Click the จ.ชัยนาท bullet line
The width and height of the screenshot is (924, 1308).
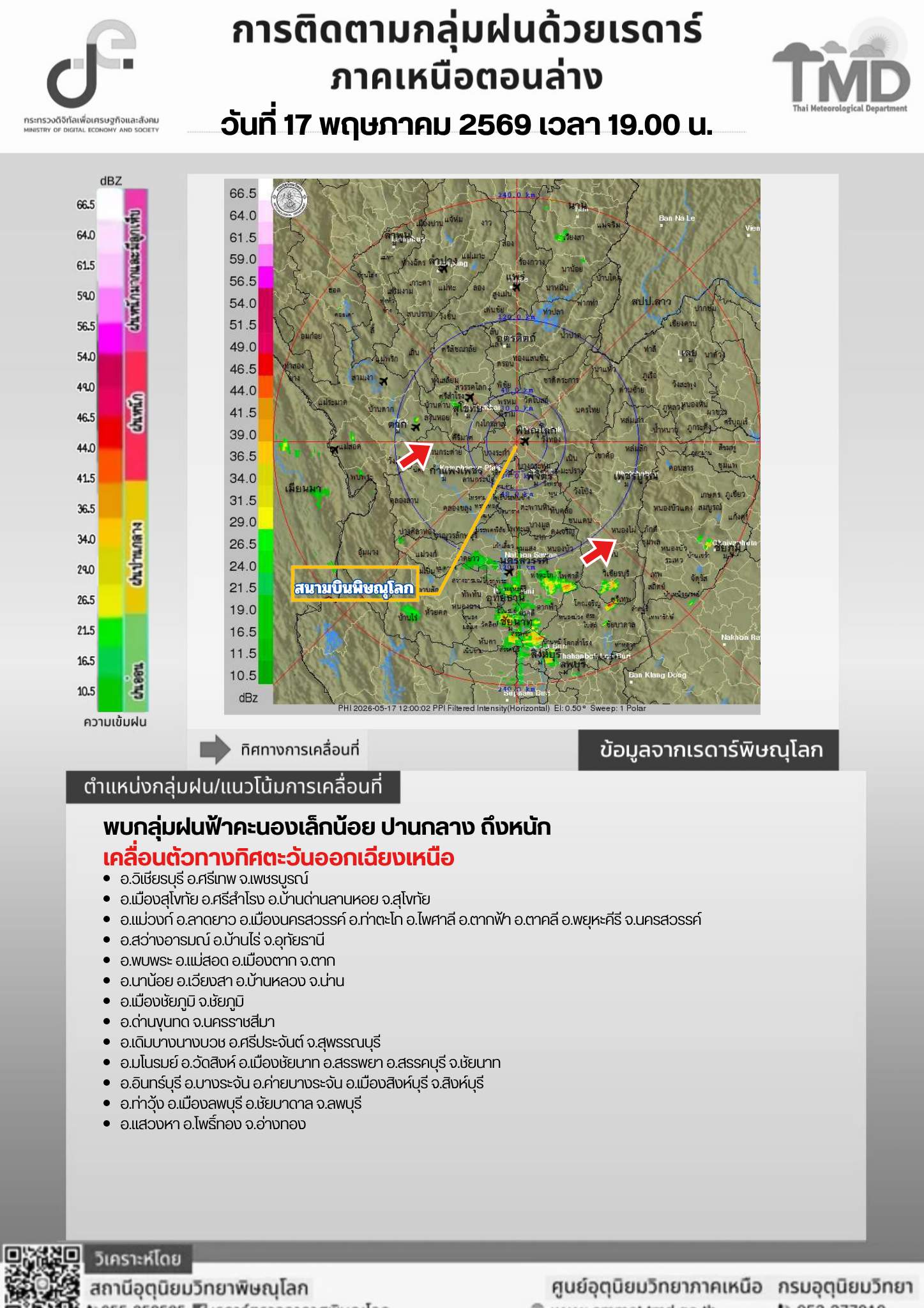(x=310, y=1063)
